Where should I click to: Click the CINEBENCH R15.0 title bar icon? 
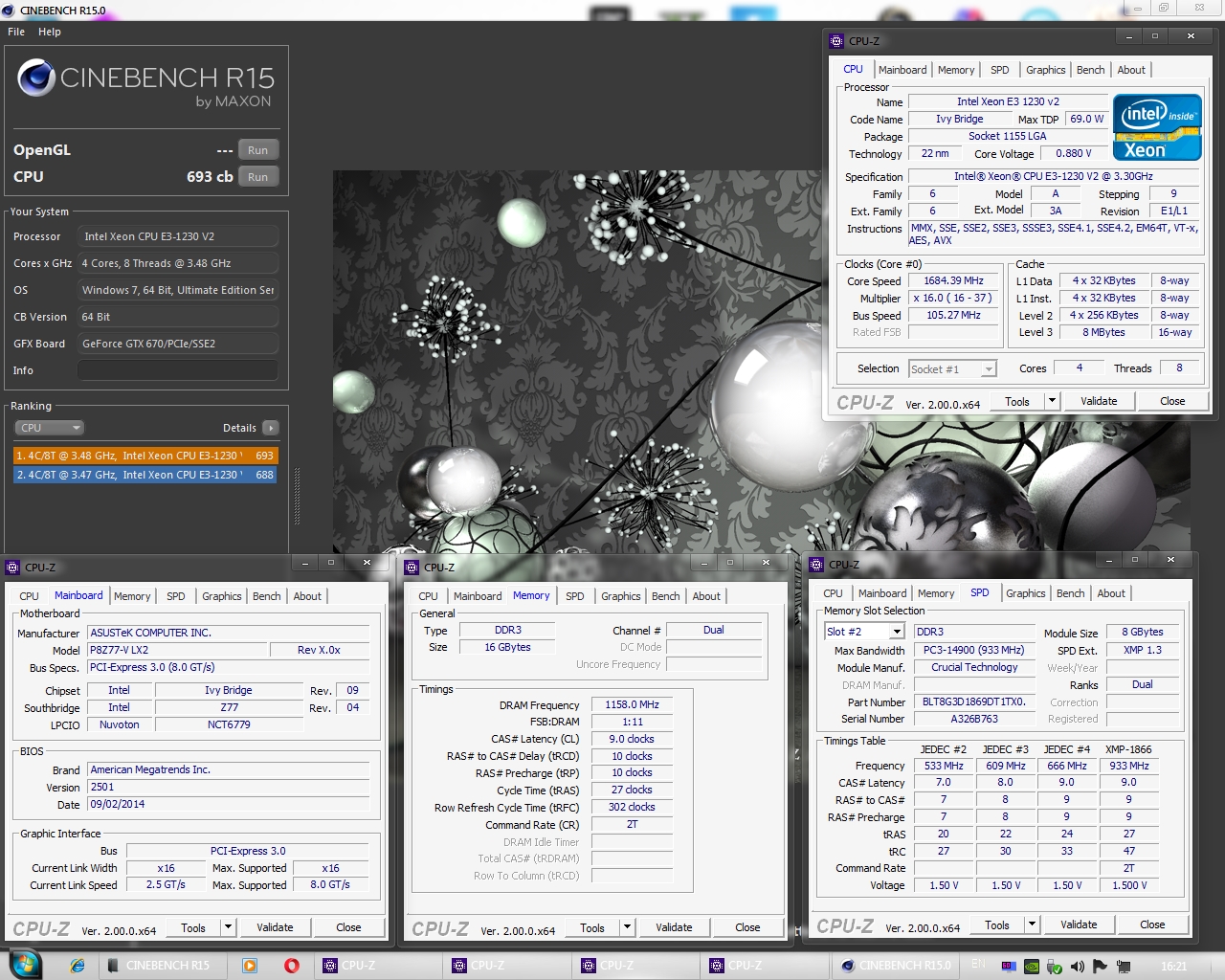click(9, 10)
